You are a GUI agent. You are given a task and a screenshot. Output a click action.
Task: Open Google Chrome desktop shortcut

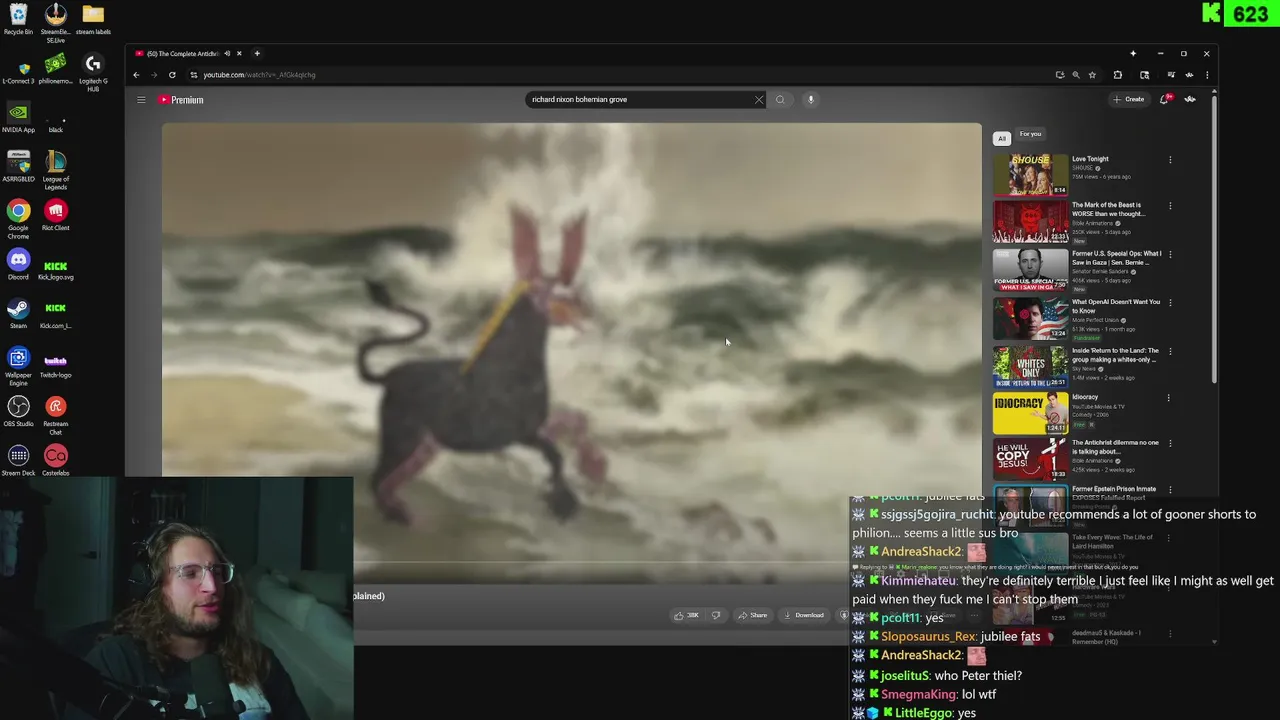[x=18, y=219]
